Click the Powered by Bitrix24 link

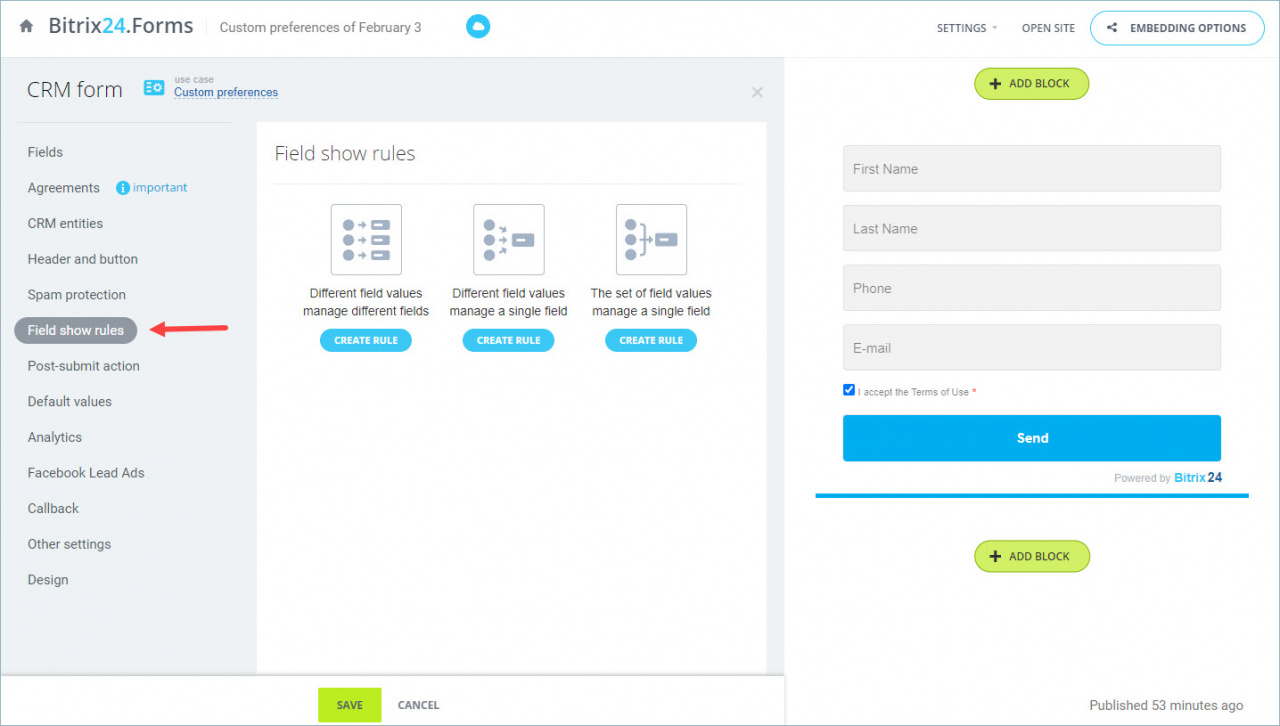tap(1168, 478)
